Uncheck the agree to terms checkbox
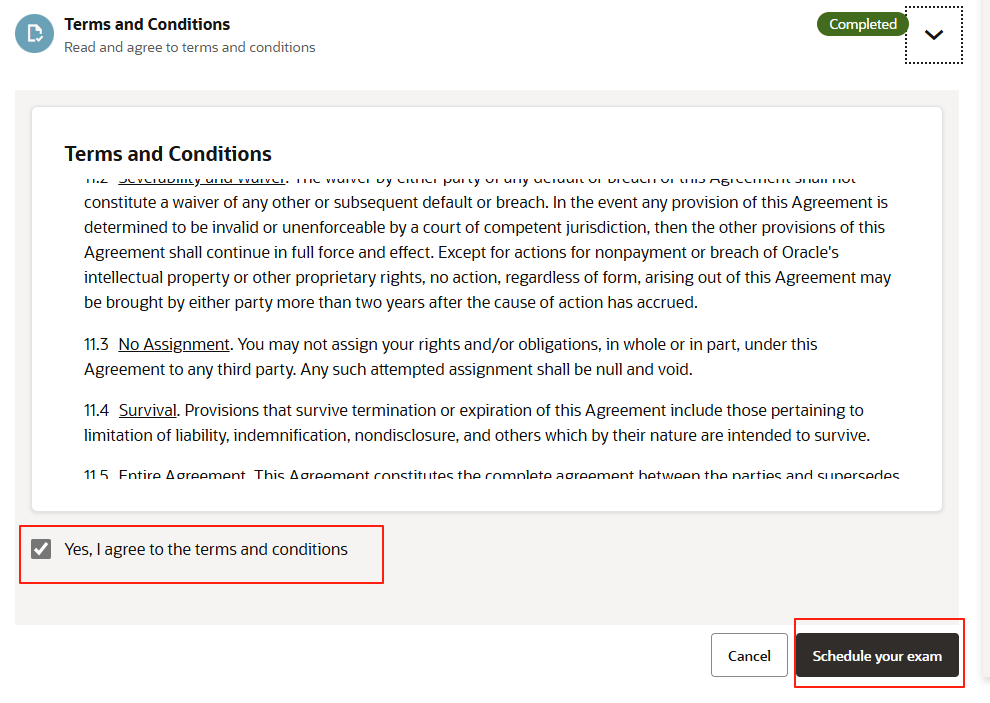The width and height of the screenshot is (990, 703). pyautogui.click(x=41, y=549)
